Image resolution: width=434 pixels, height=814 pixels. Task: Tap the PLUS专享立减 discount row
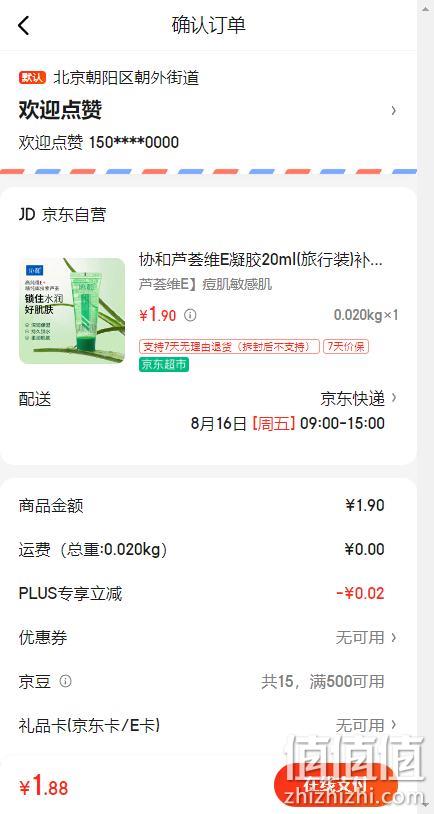click(208, 593)
